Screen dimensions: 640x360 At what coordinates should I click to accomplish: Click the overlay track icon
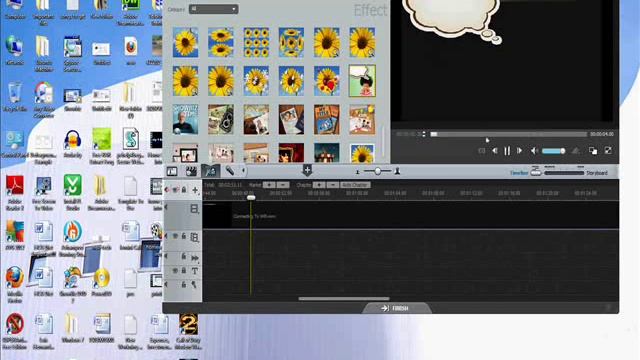pos(194,237)
